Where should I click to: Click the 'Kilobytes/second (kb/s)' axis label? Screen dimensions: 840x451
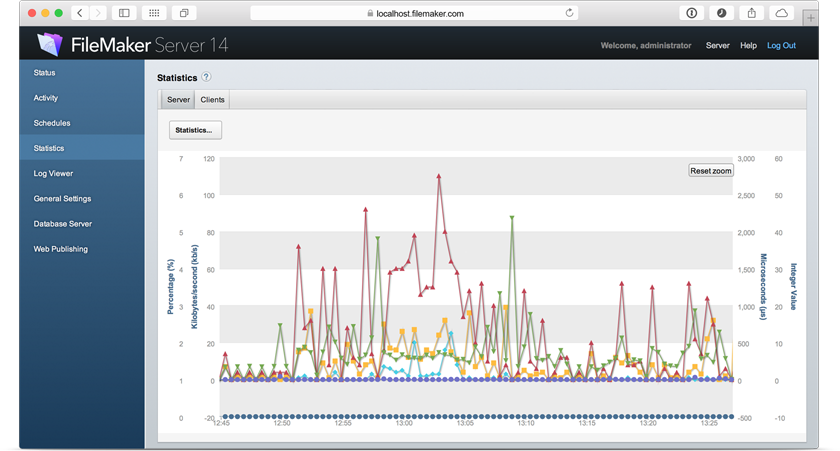(194, 287)
